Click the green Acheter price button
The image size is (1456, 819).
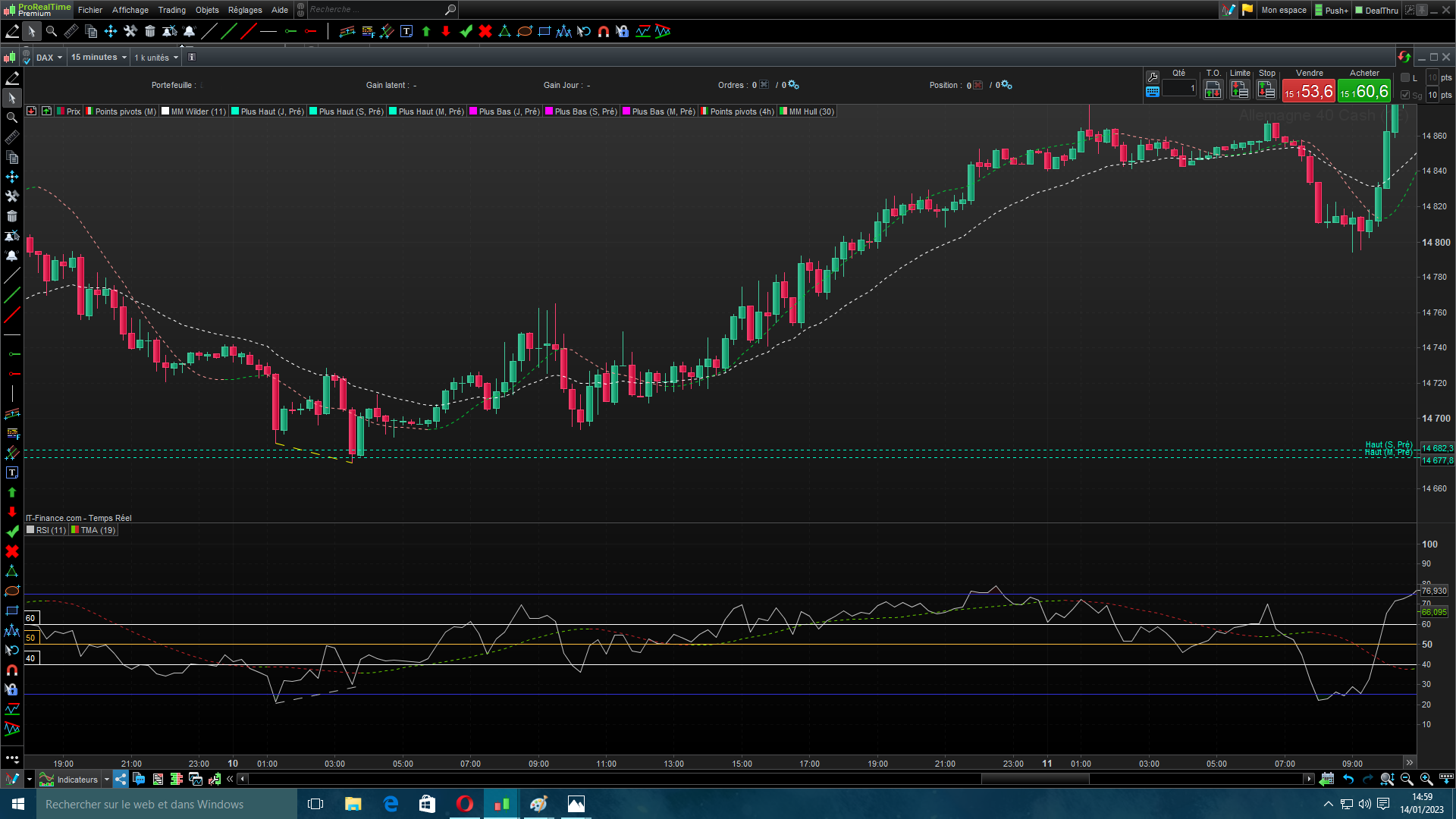click(1364, 92)
